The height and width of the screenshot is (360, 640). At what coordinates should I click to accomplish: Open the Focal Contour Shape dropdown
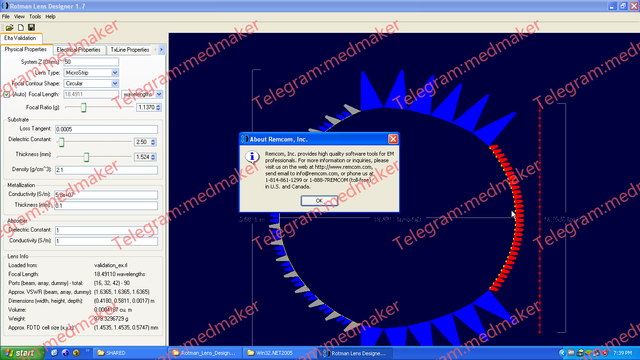coord(115,83)
